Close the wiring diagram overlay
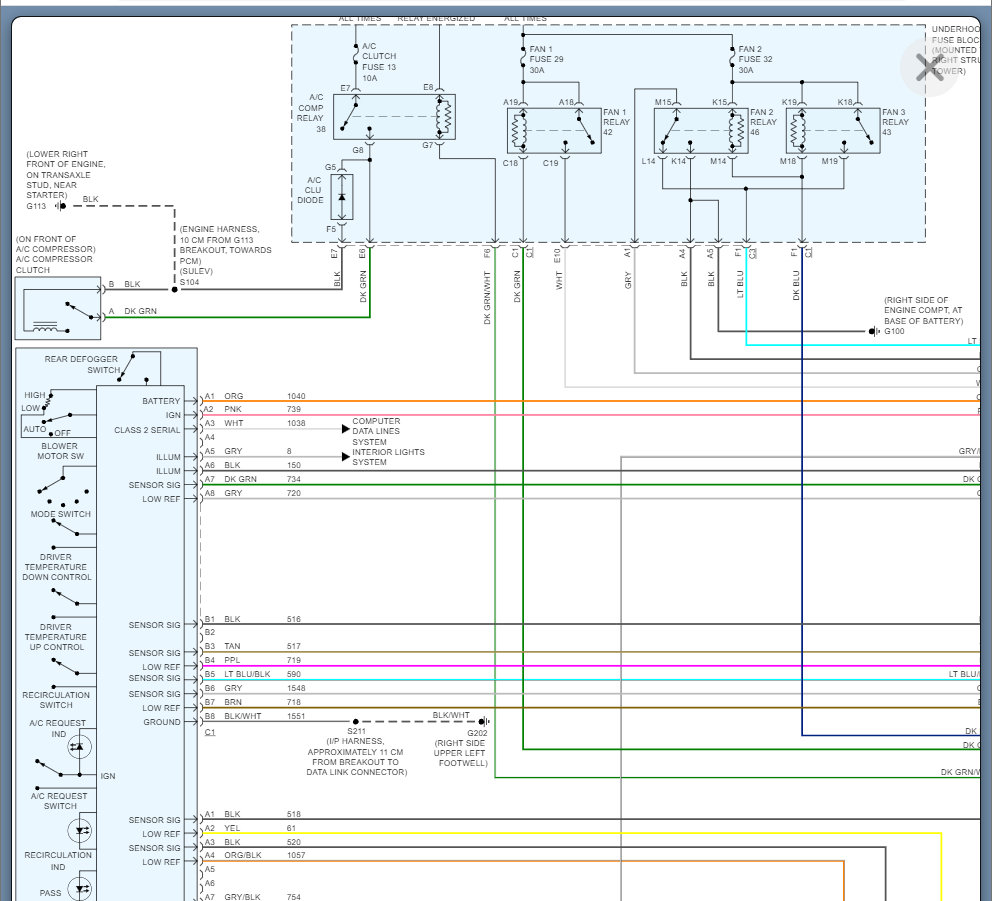The height and width of the screenshot is (901, 992). coord(929,68)
